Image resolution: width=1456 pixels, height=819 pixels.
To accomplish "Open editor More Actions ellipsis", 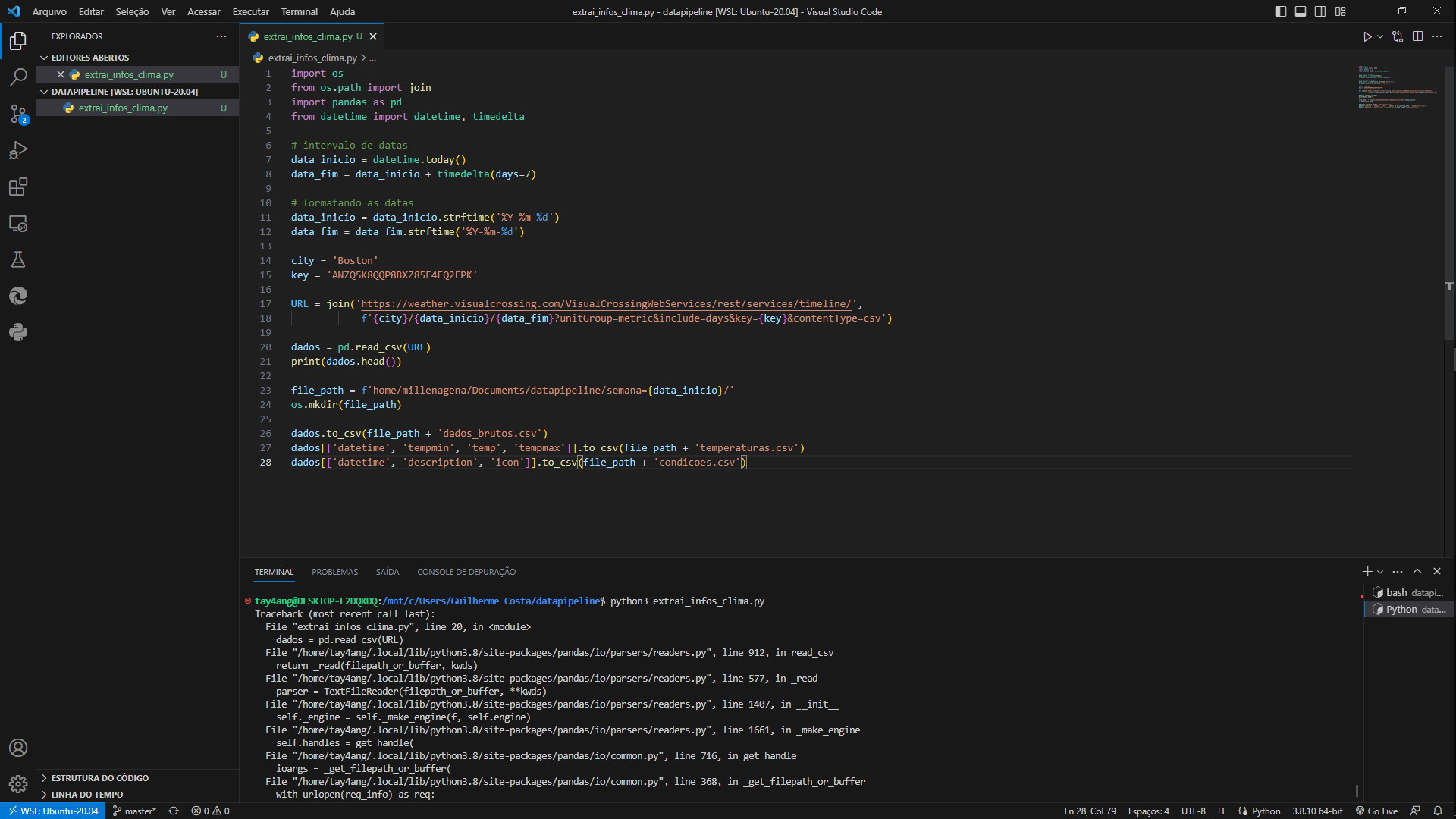I will [x=1437, y=36].
